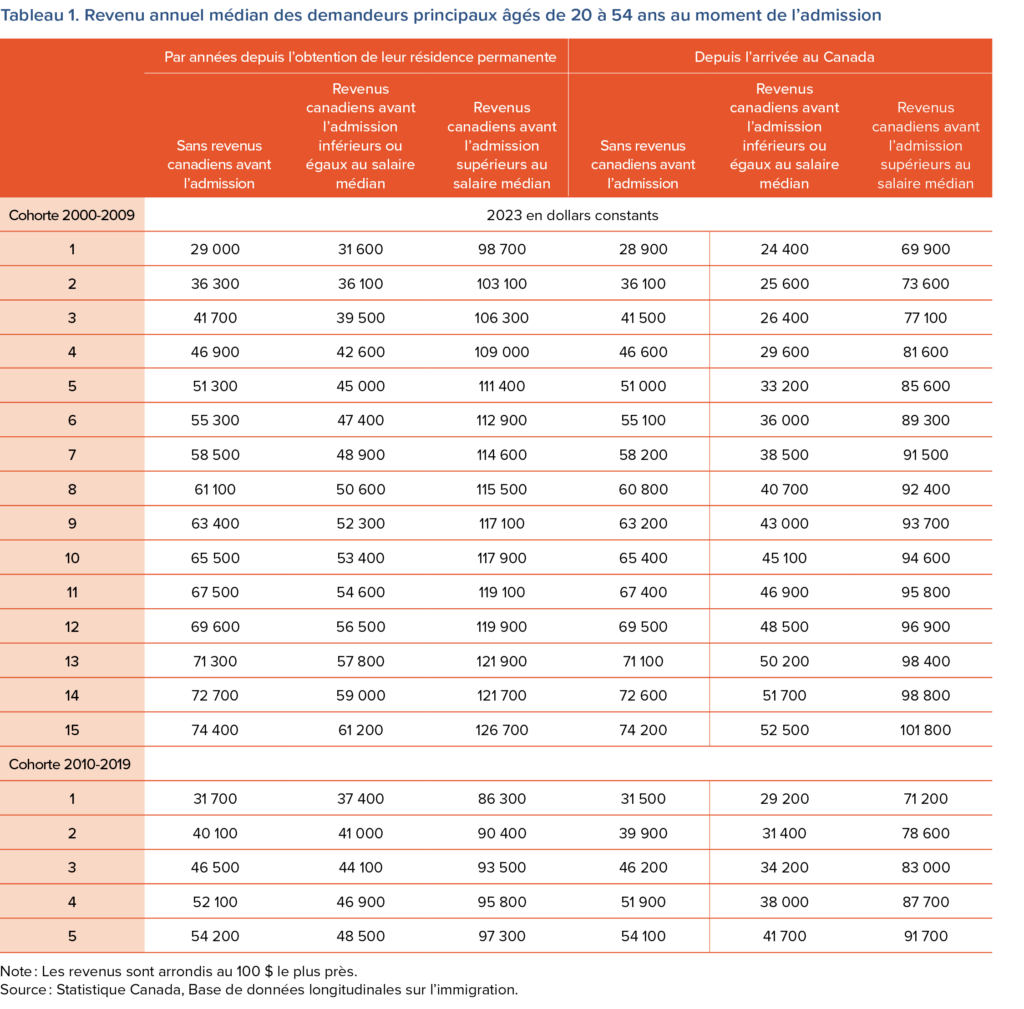Click row label 5 under Cohorte 2010-2019
Screen dimensions: 1024x1009
click(x=72, y=936)
